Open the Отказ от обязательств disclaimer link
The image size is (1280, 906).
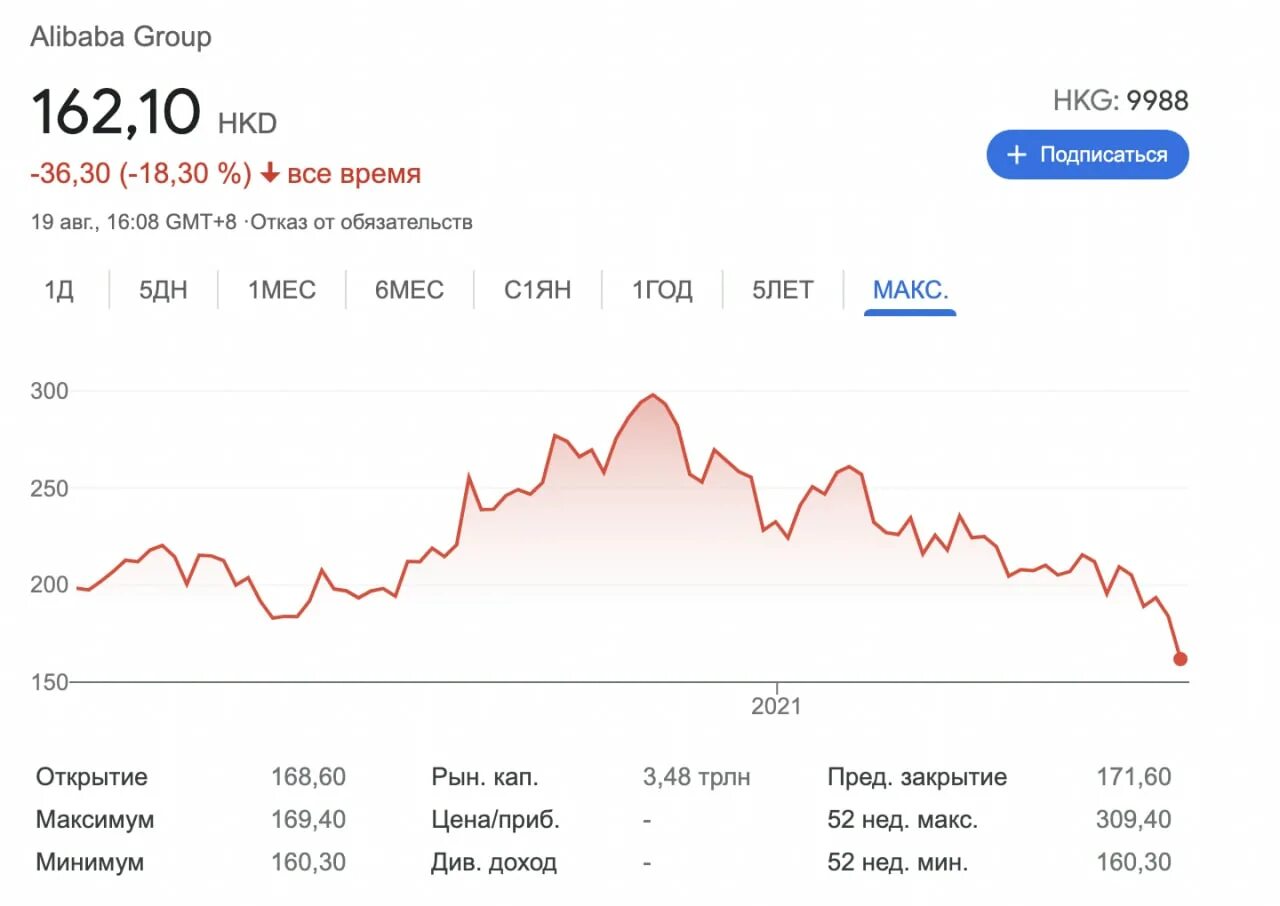pyautogui.click(x=361, y=222)
